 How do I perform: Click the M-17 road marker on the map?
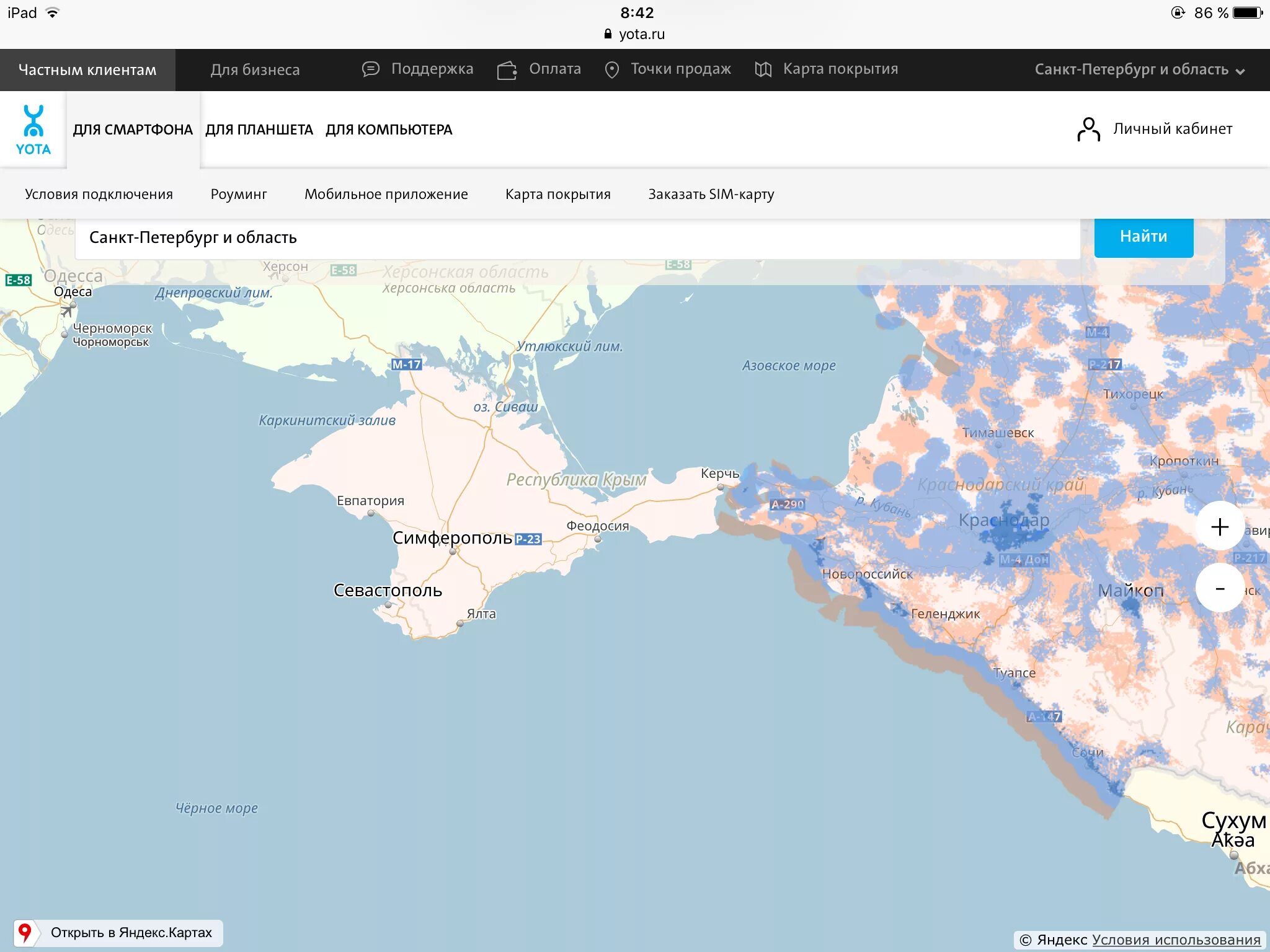(x=406, y=364)
